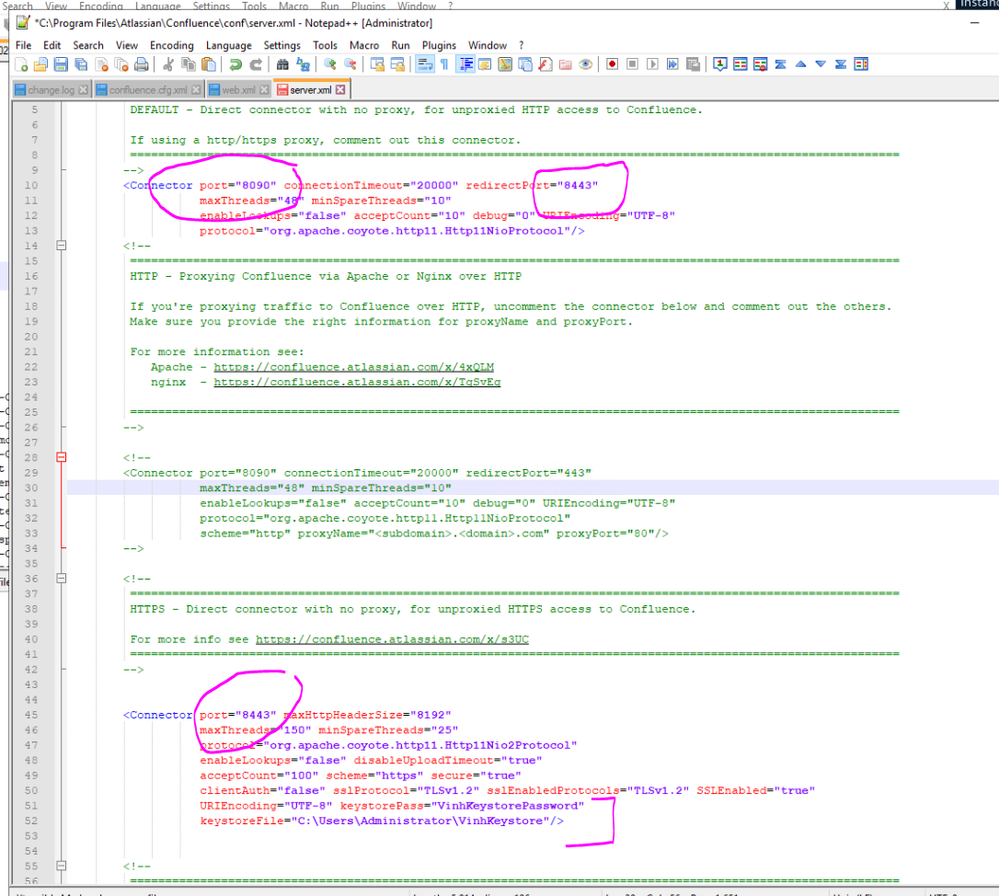Undo the last edit with green arrow
Viewport: 999px width, 896px height.
click(x=236, y=64)
